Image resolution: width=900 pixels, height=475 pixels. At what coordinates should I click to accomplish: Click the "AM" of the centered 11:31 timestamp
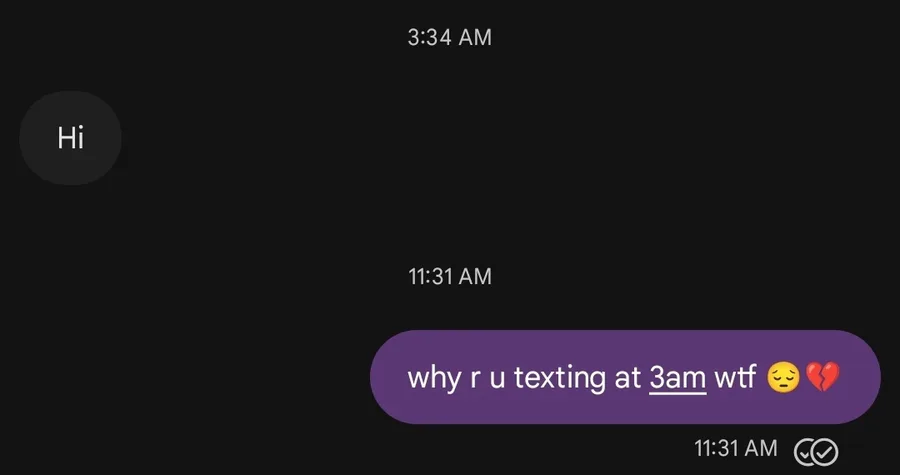pyautogui.click(x=475, y=277)
